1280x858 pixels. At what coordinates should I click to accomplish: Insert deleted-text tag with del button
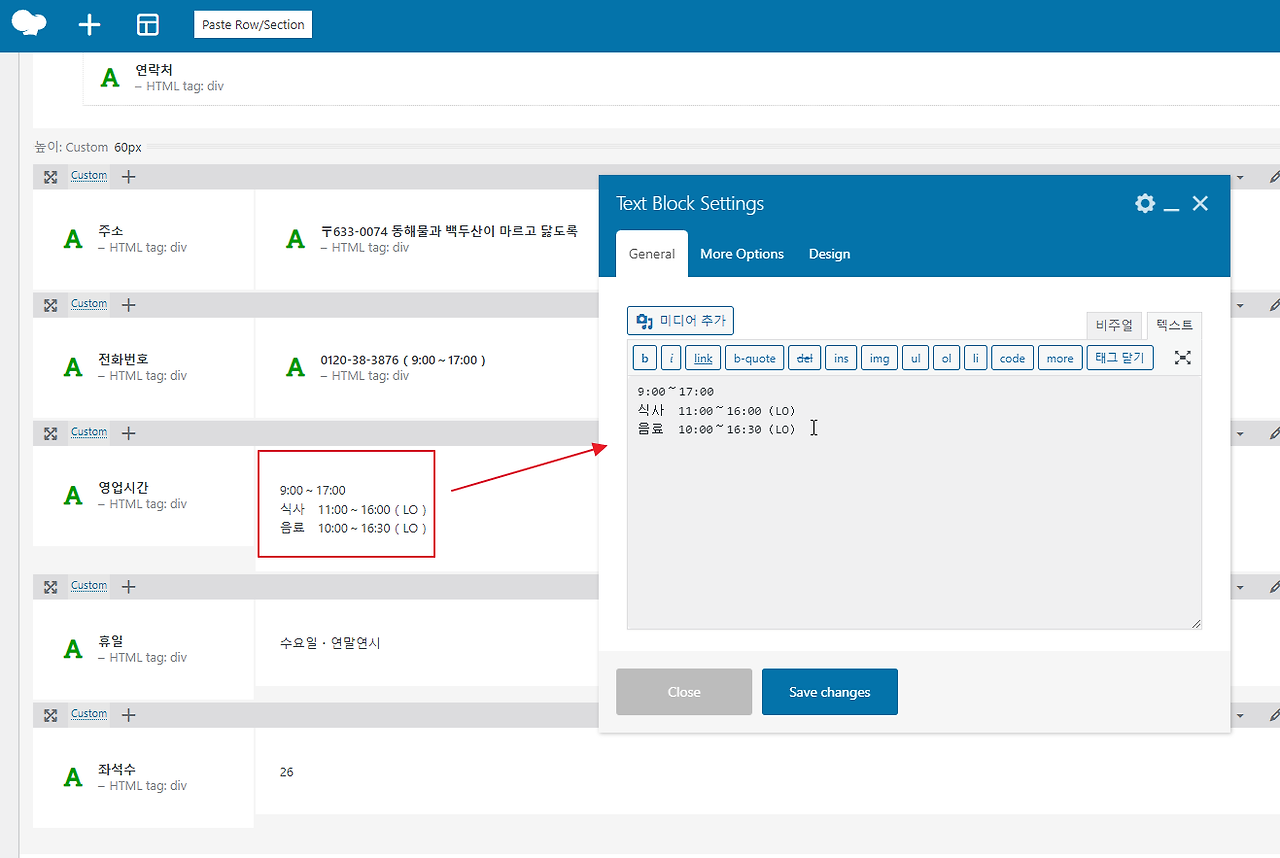(805, 358)
